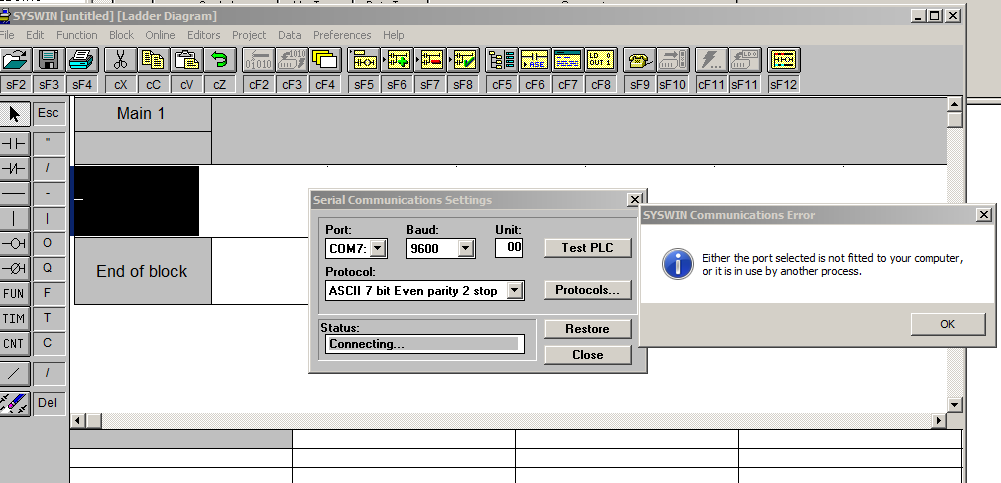The height and width of the screenshot is (483, 1001).
Task: Confirm the communications error with OK
Action: pos(947,324)
